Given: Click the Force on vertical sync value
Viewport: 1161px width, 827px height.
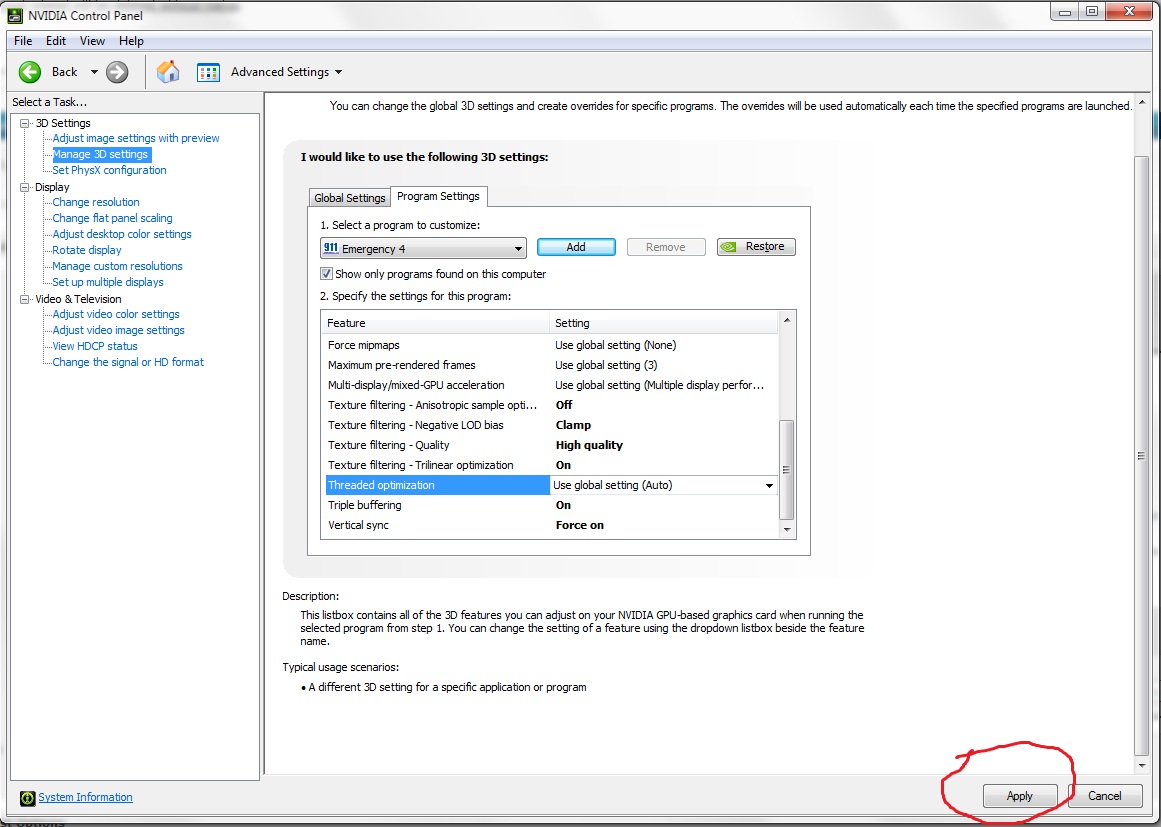Looking at the screenshot, I should (580, 525).
